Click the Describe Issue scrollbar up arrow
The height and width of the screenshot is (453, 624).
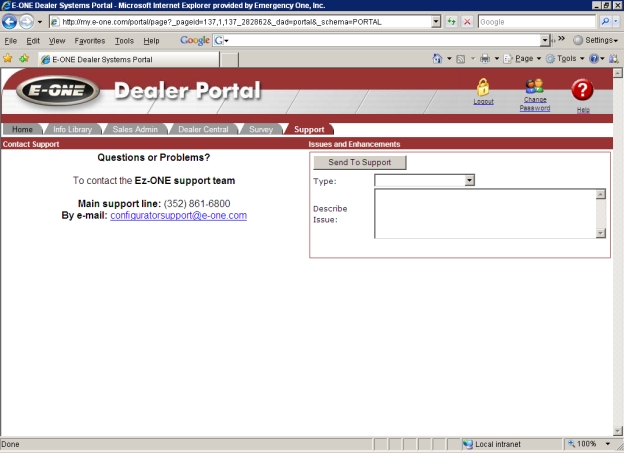coord(601,194)
